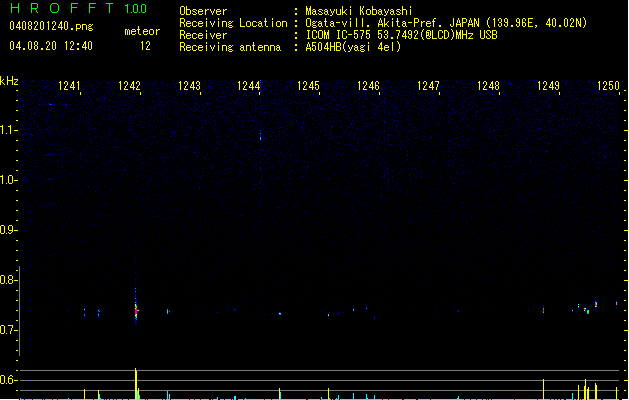Click the observer name Masayuki Kobayashi
The image size is (629, 400).
click(359, 11)
